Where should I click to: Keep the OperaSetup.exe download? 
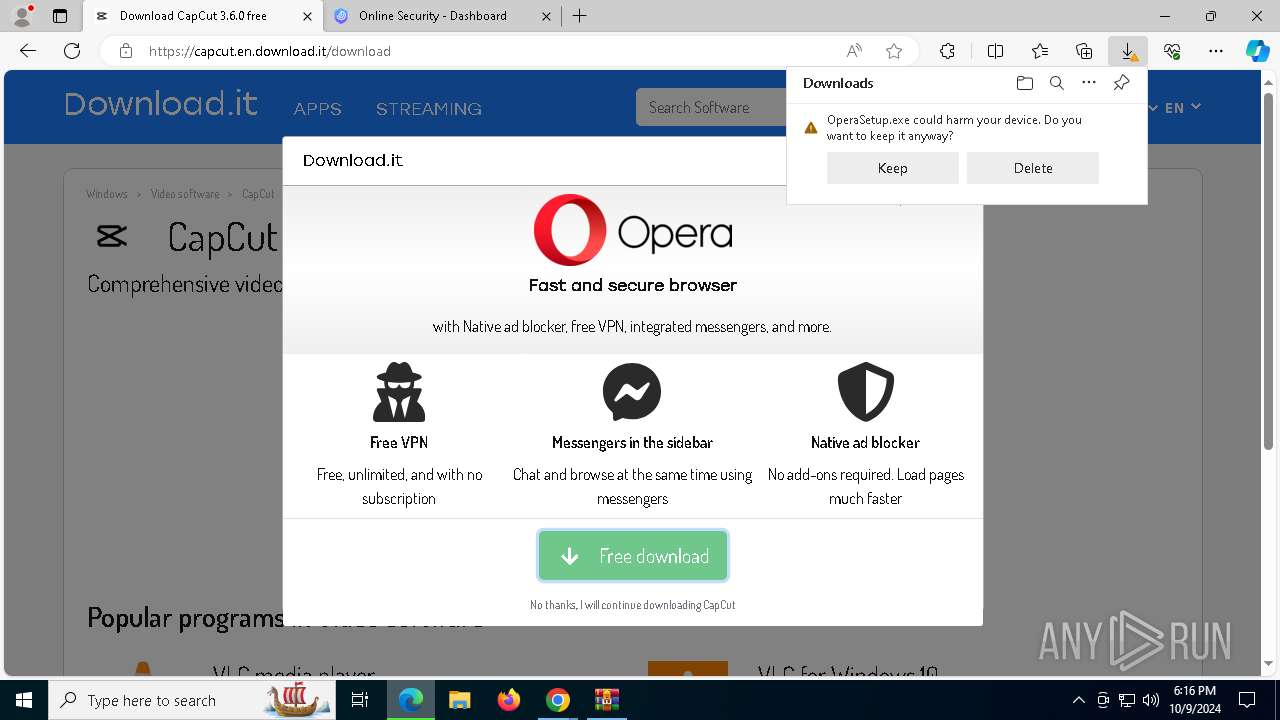click(892, 168)
